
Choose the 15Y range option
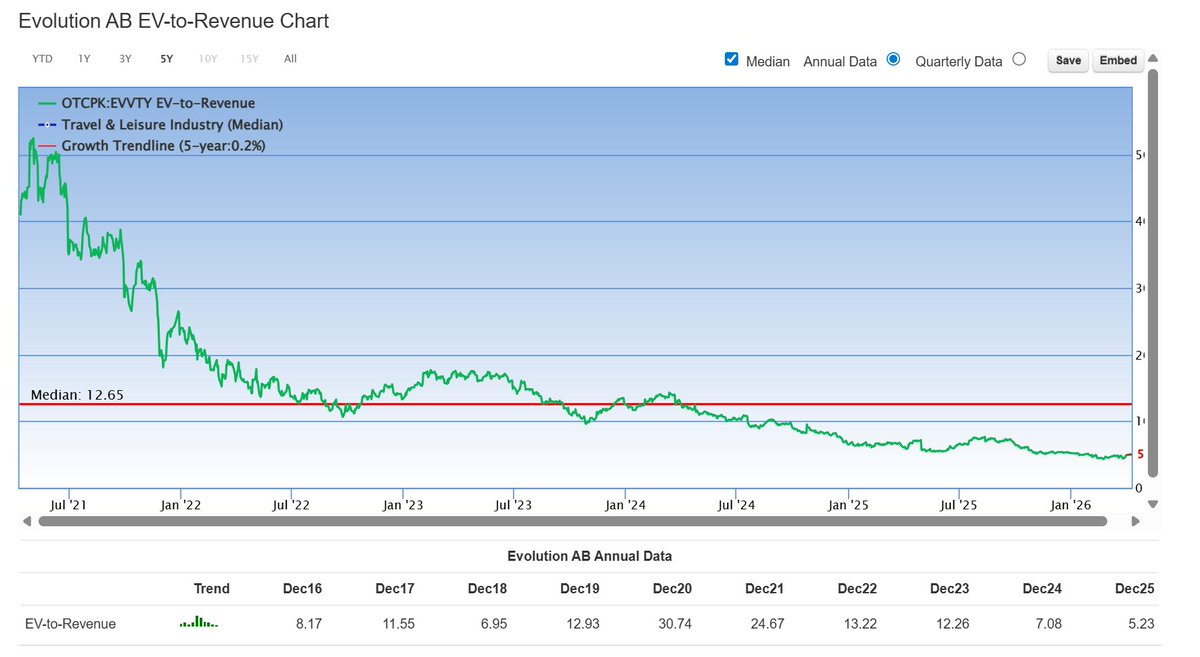249,59
